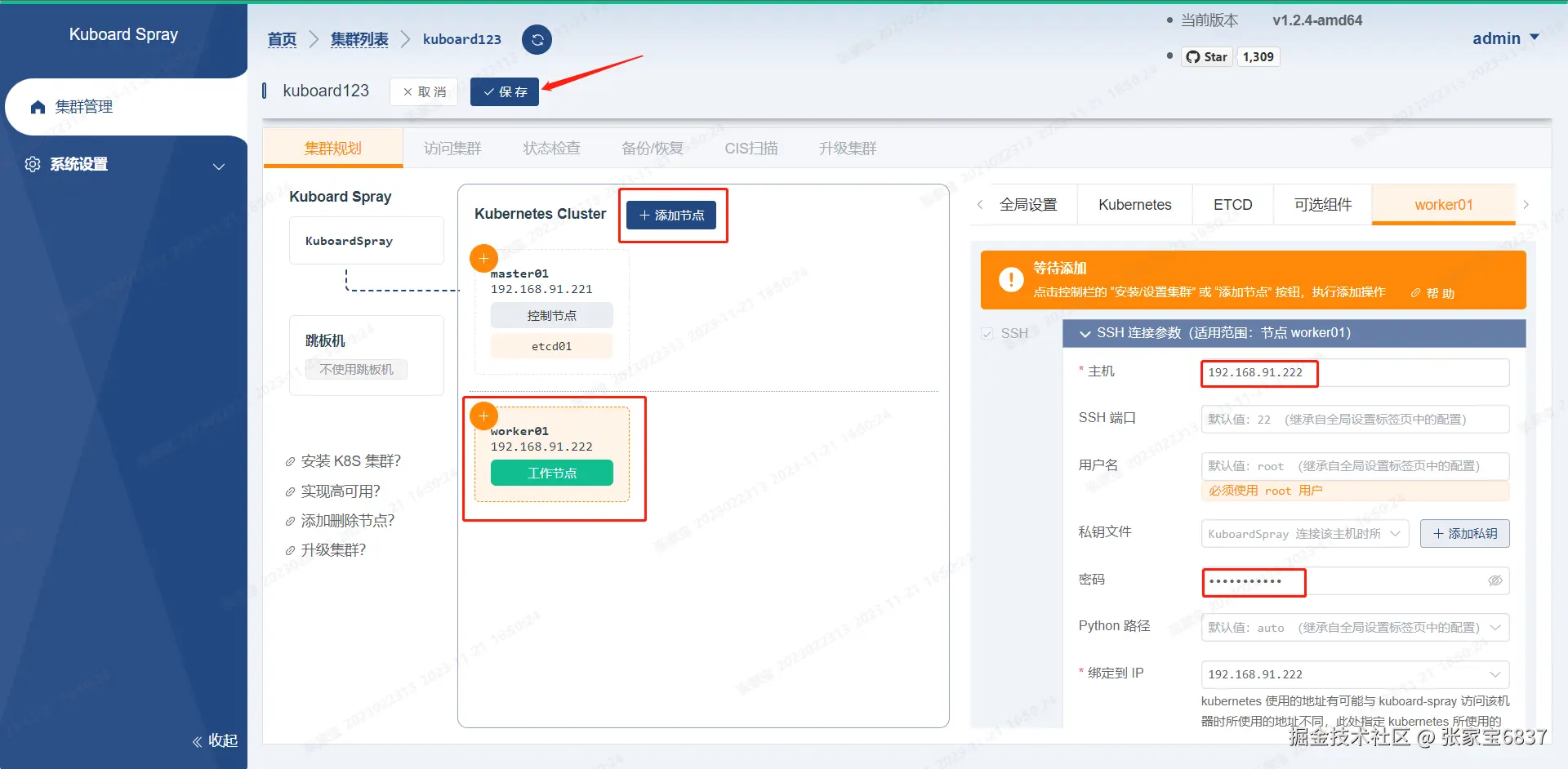Select the worker01 config tab
1568x769 pixels.
(1444, 205)
